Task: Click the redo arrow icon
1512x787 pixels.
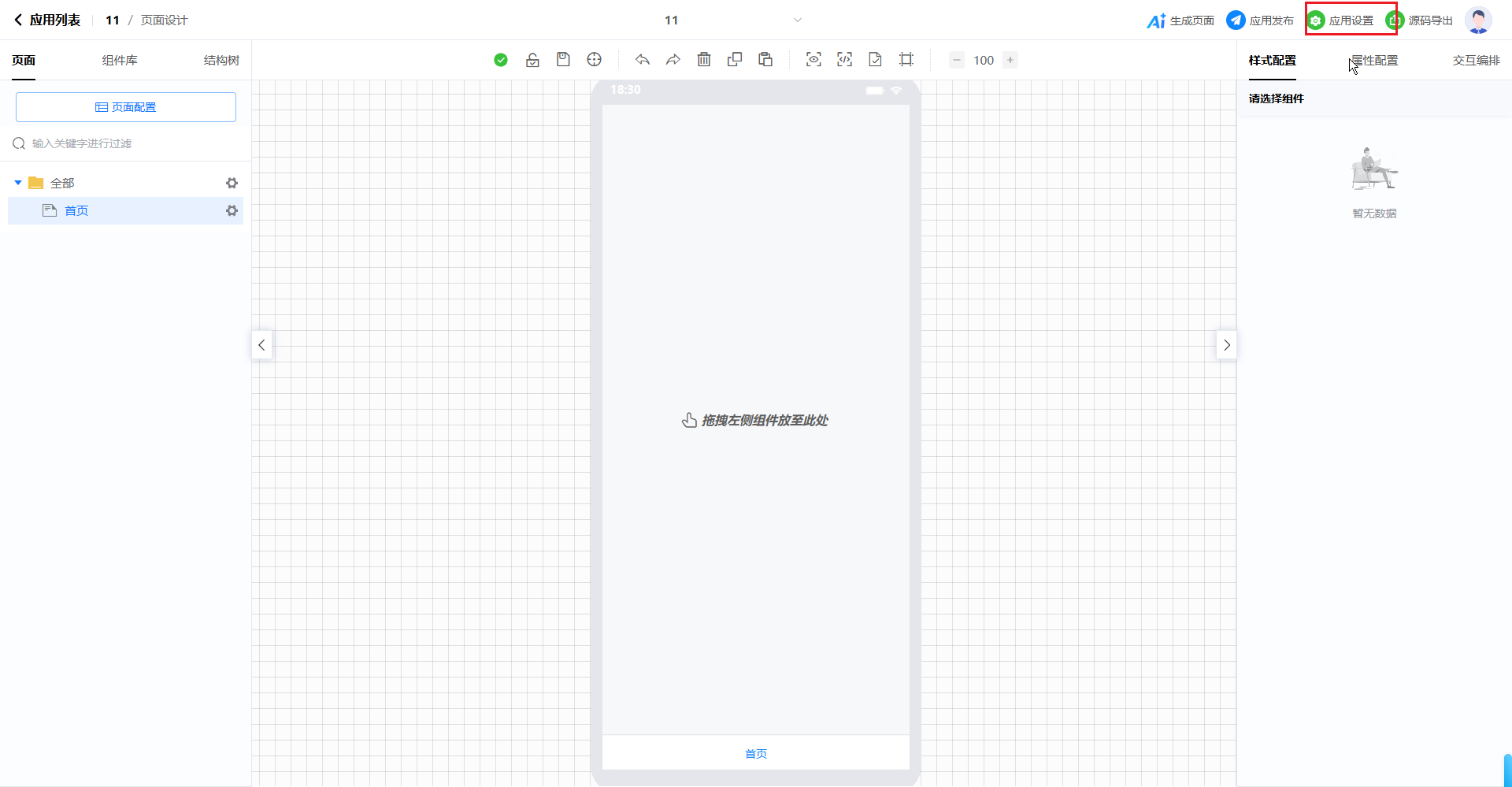Action: tap(673, 60)
